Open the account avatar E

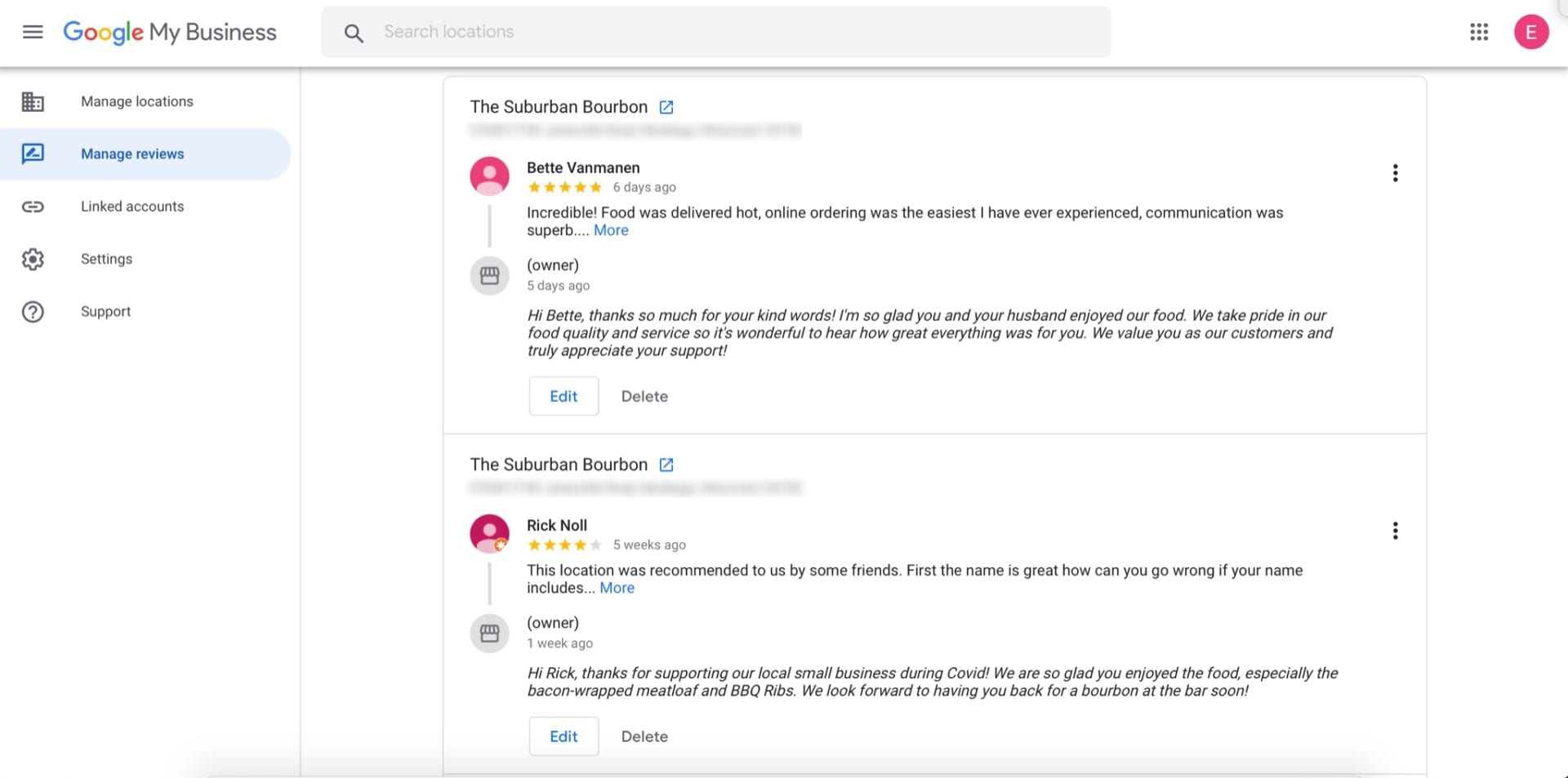[x=1531, y=32]
